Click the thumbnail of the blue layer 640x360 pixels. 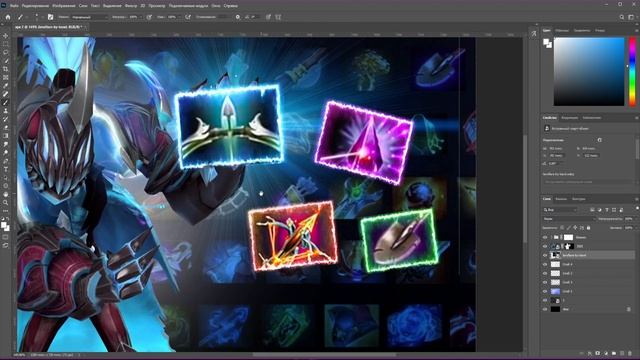[x=556, y=291]
